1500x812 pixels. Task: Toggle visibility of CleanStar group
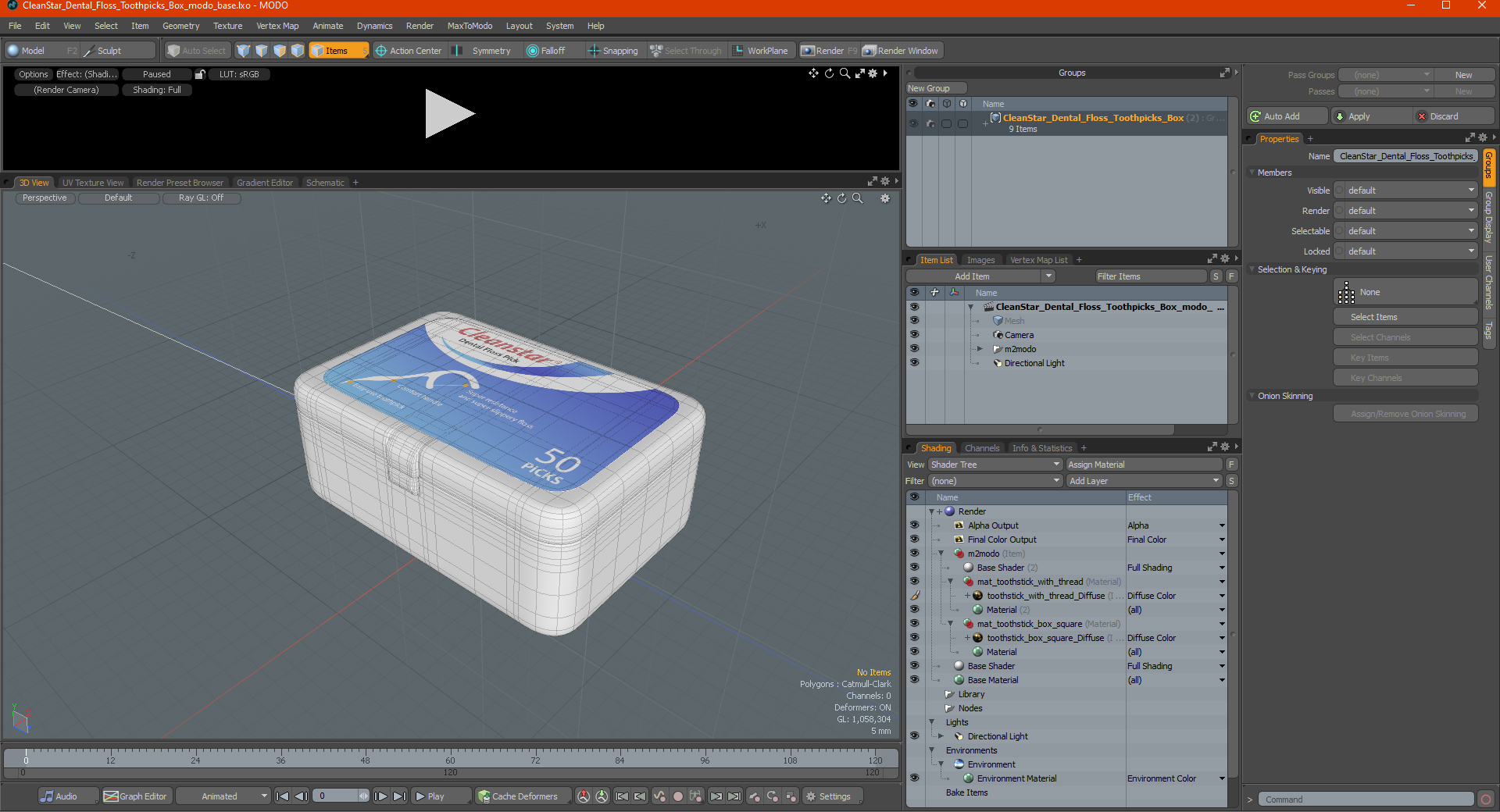[913, 123]
